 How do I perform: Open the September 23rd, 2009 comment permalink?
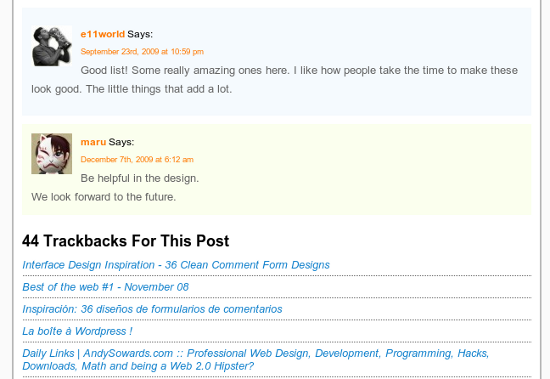(142, 52)
